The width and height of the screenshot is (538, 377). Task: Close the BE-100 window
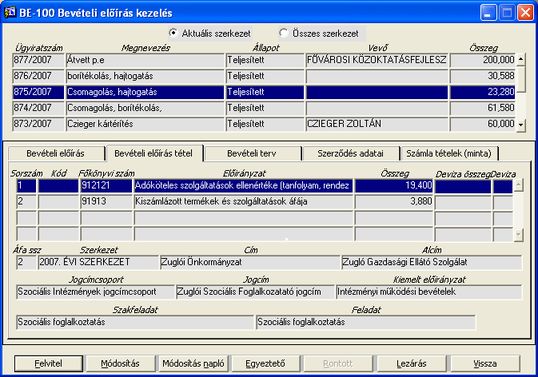pos(525,13)
